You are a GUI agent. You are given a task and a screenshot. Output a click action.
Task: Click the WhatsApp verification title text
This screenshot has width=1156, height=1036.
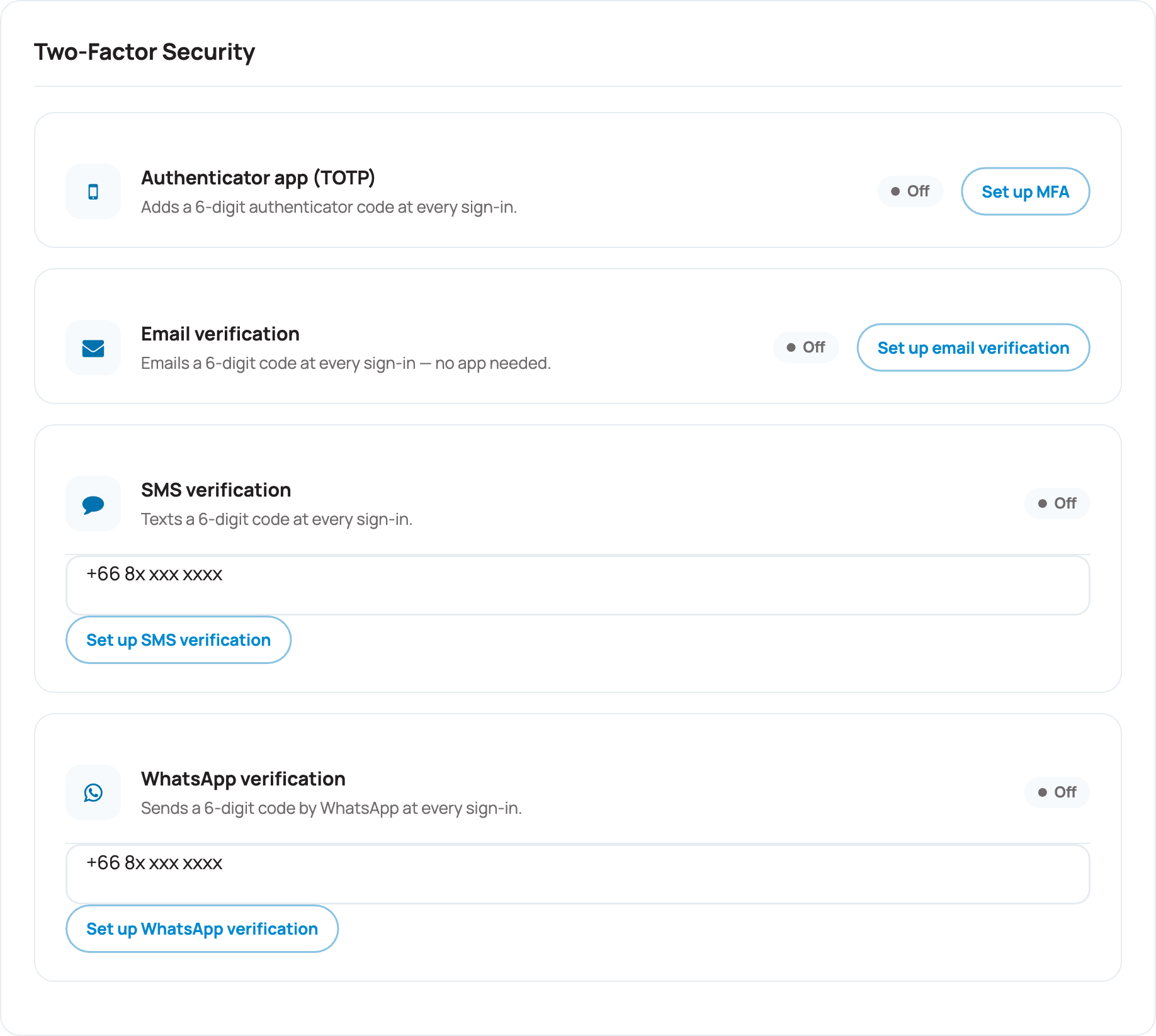click(243, 779)
